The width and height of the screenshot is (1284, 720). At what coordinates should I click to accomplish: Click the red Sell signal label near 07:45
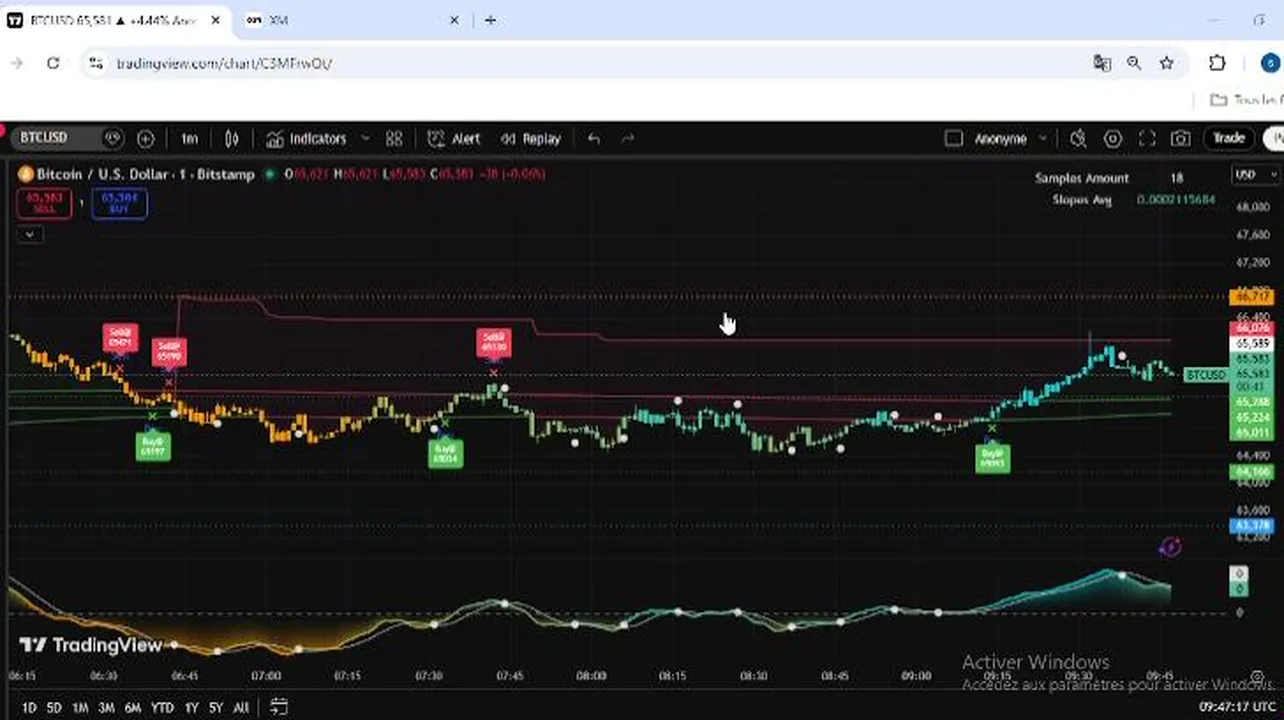coord(494,342)
